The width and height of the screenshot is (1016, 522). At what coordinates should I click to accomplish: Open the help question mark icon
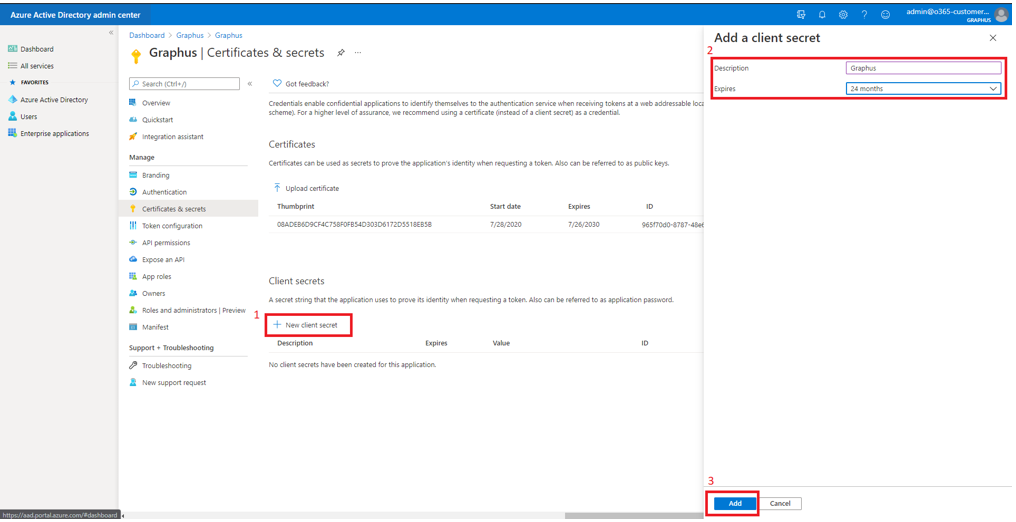[864, 14]
